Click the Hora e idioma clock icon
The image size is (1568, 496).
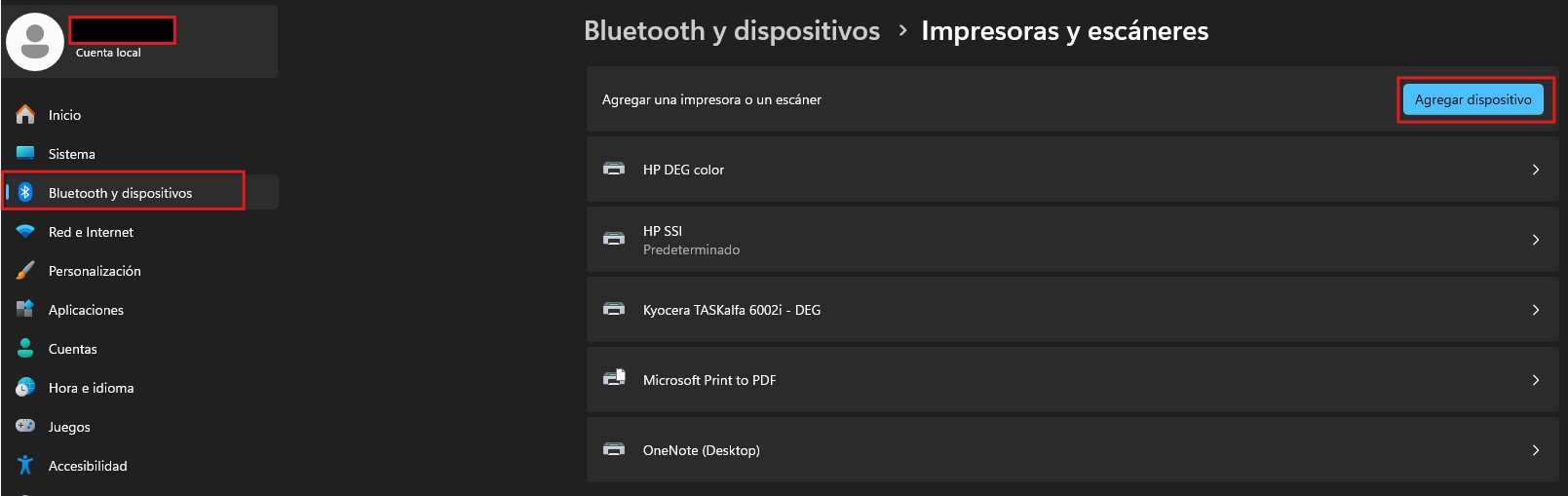25,387
